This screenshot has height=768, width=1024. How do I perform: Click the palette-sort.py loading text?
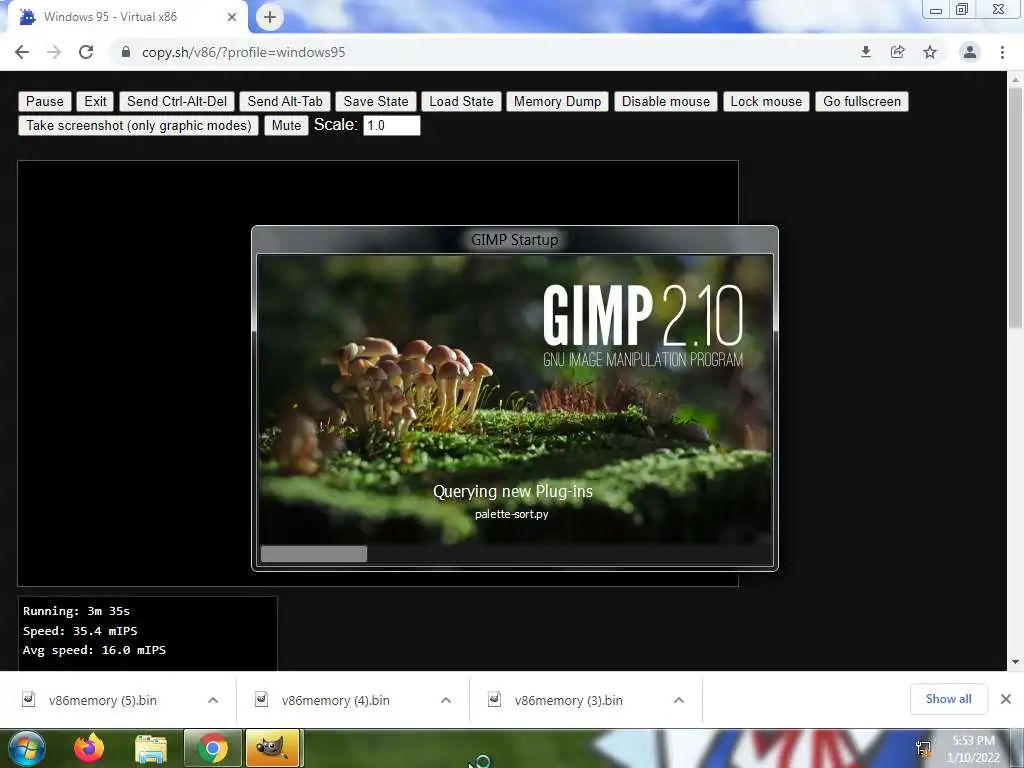point(511,514)
